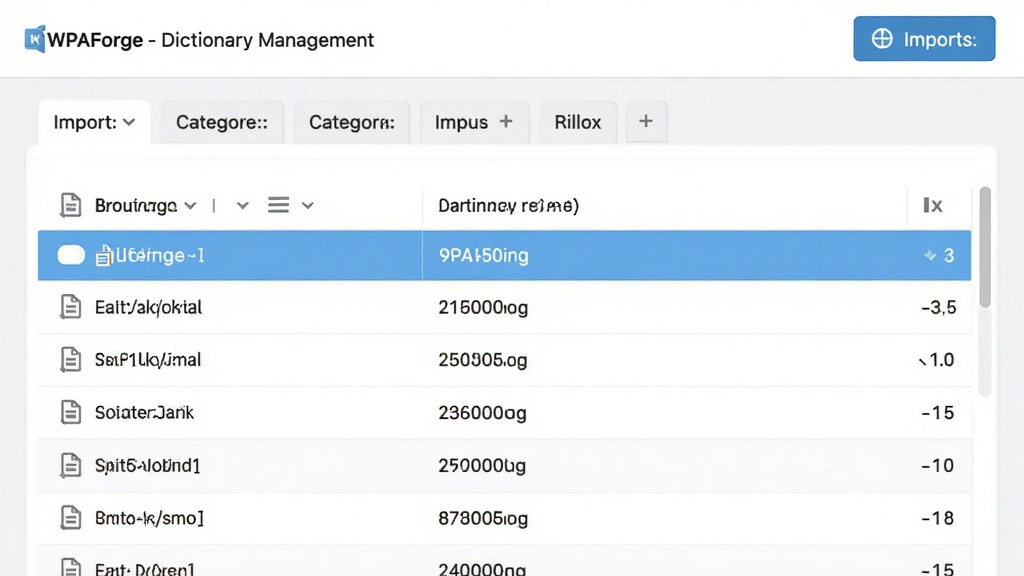1024x576 pixels.
Task: Click the 878005iog value
Action: pyautogui.click(x=483, y=519)
